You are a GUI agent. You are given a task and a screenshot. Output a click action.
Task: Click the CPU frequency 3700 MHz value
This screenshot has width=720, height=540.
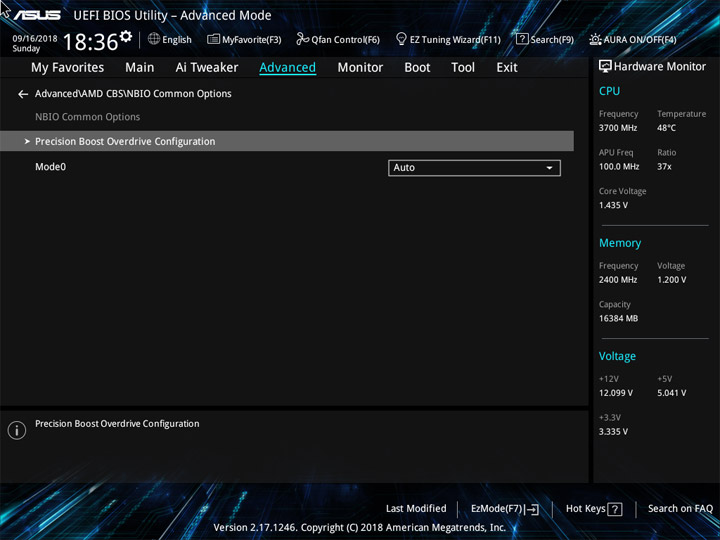[618, 128]
